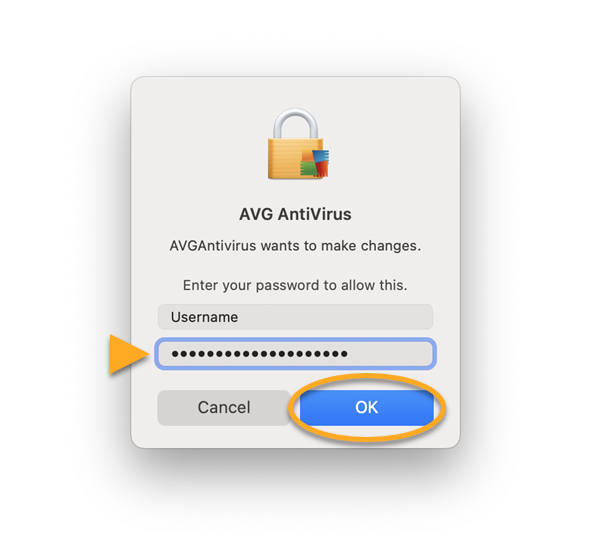
Task: Click the blank dialog area above the padlock
Action: tap(295, 92)
